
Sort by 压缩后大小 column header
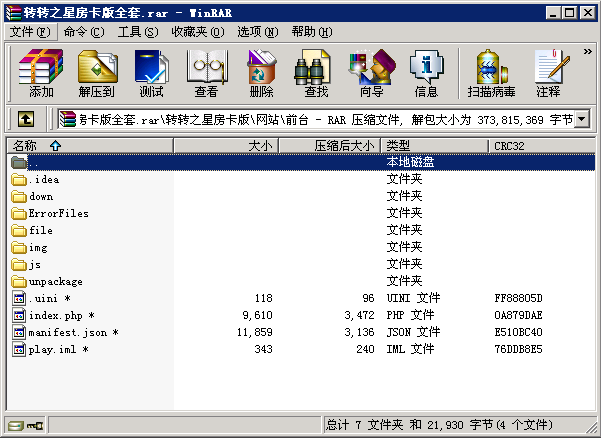pos(328,146)
